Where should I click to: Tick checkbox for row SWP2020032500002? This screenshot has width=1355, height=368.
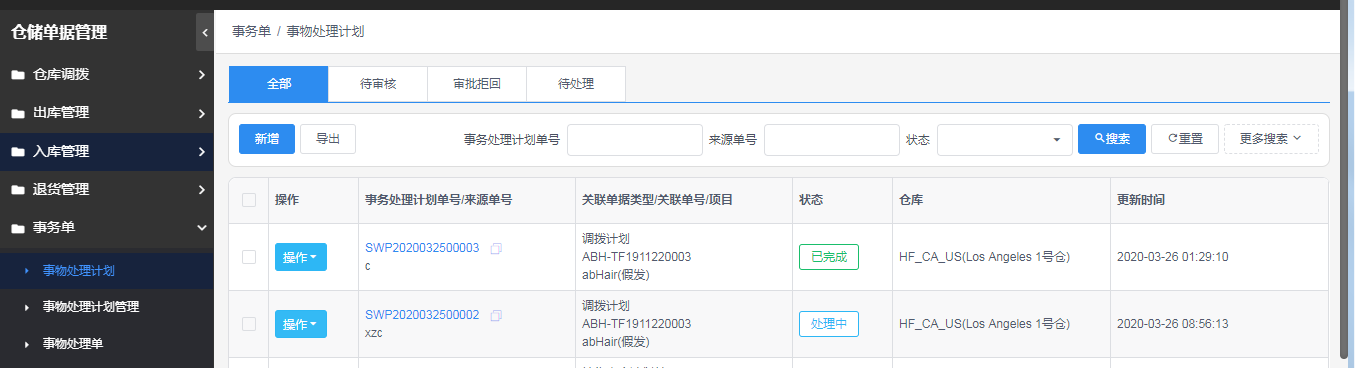point(249,324)
